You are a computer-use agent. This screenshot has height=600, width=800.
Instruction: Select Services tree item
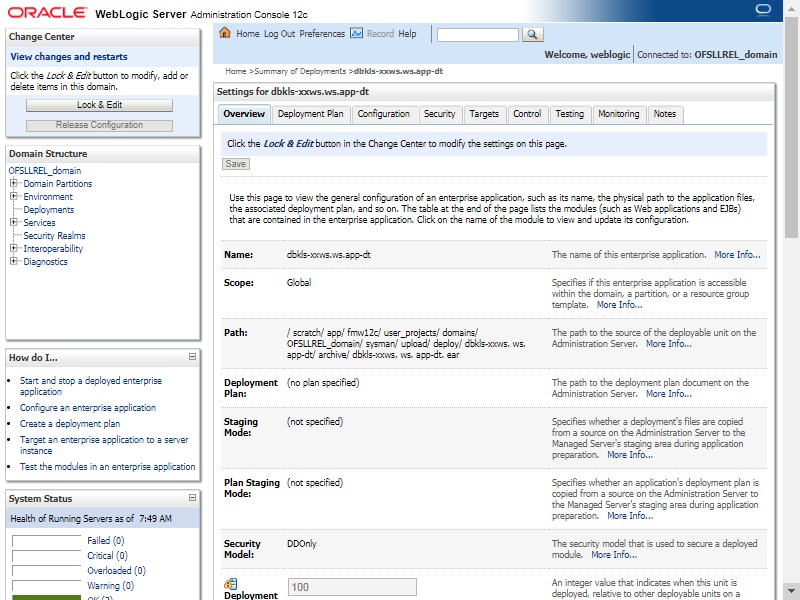tap(39, 222)
